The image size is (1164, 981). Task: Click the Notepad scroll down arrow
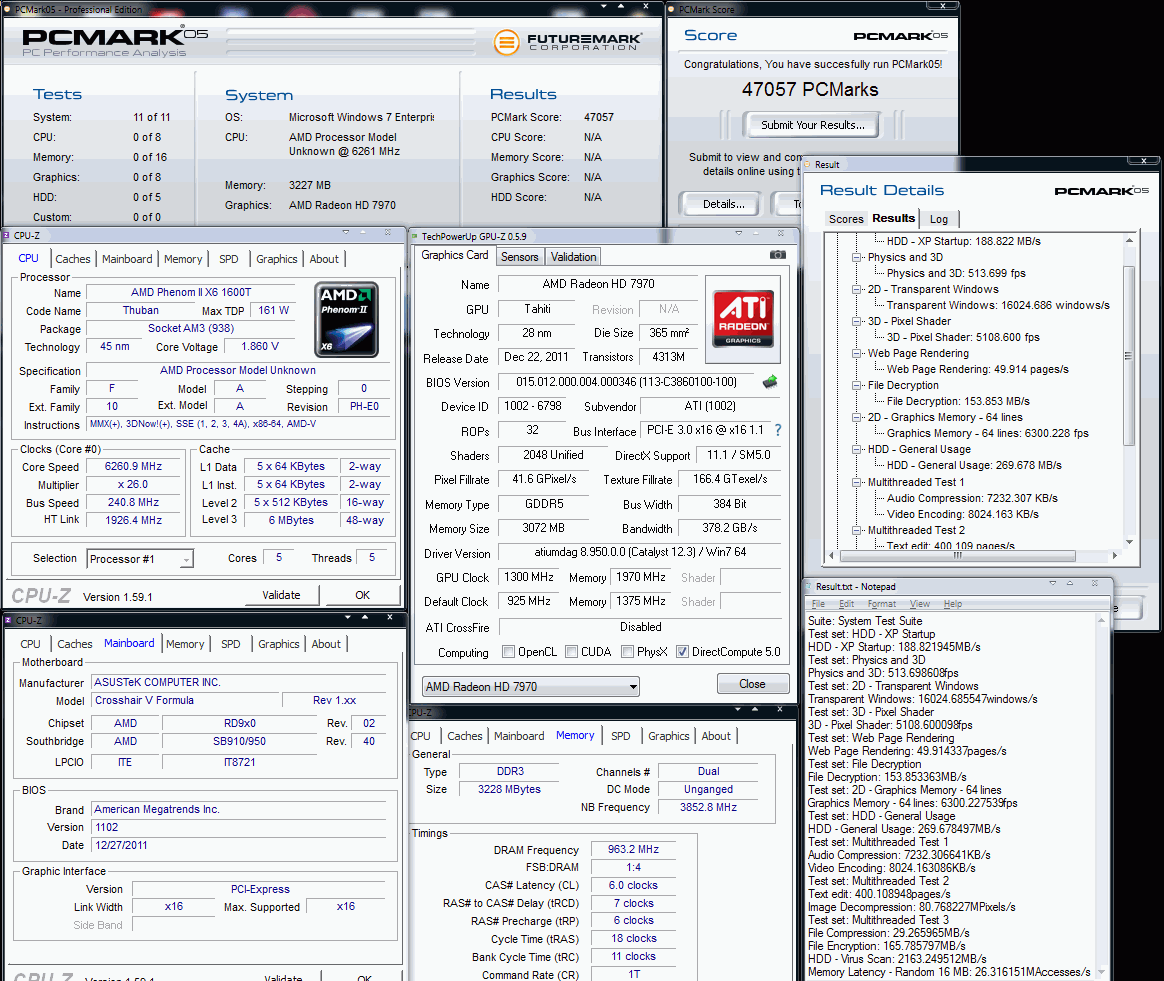(x=1102, y=971)
